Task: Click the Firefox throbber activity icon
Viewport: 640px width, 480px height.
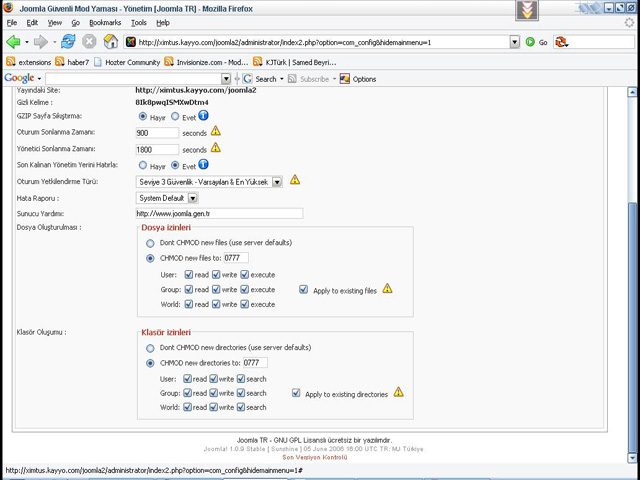Action: point(629,23)
